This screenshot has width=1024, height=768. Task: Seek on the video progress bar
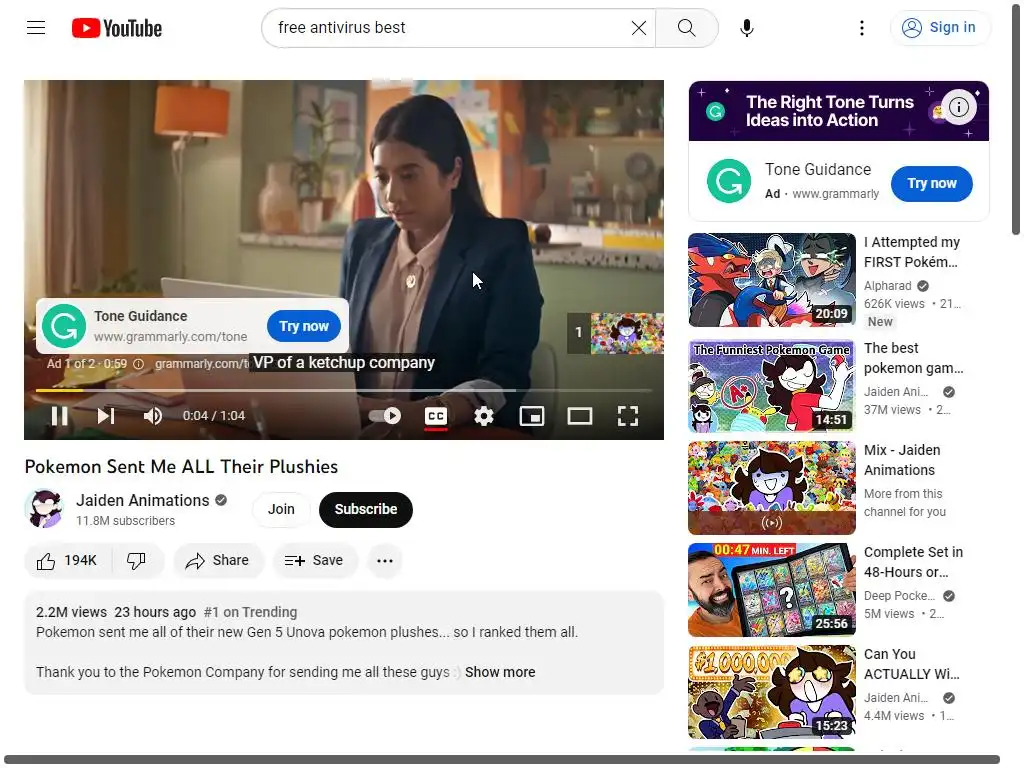coord(344,391)
